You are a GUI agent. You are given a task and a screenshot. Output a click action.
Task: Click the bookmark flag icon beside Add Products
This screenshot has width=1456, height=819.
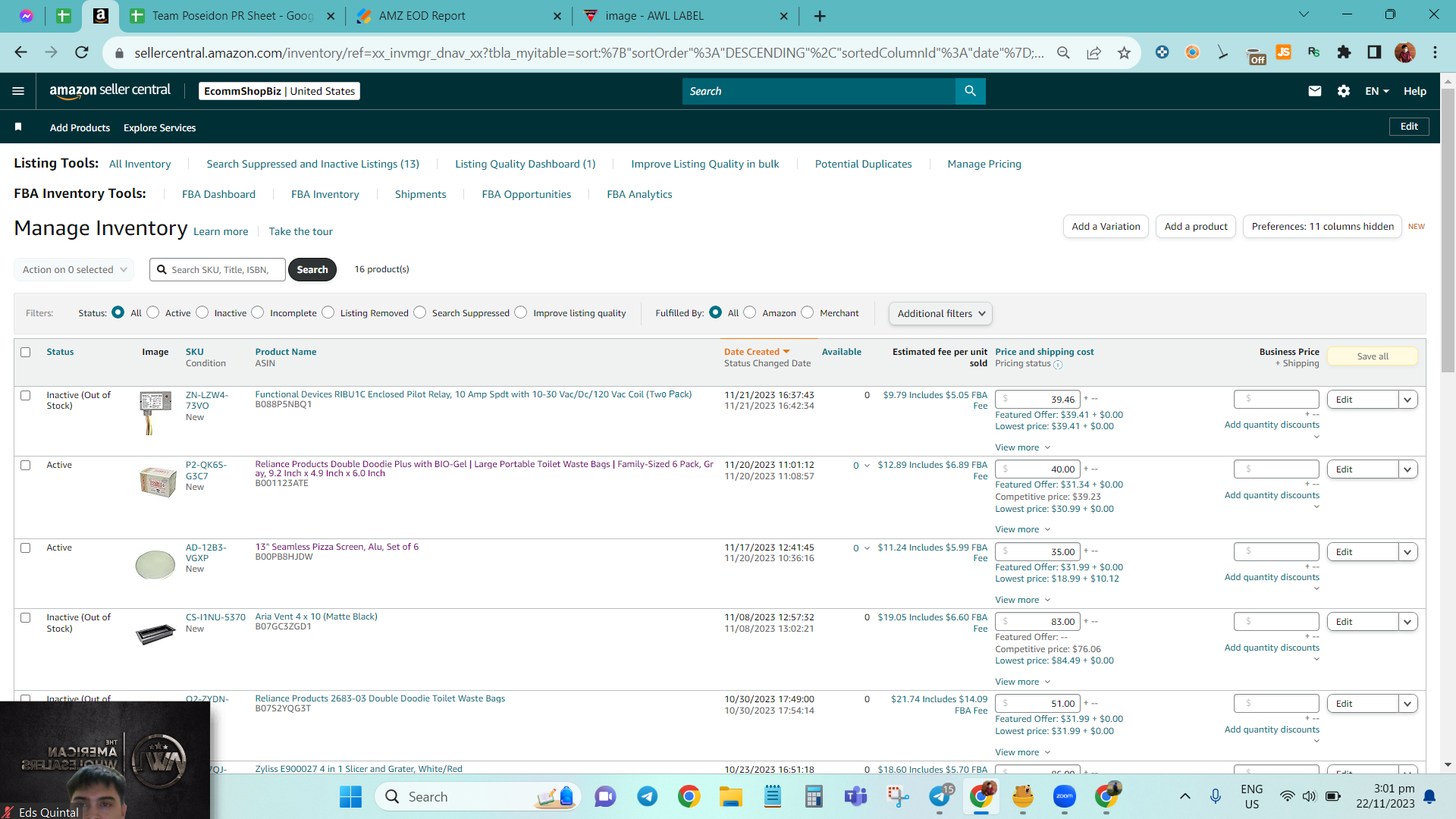(18, 127)
